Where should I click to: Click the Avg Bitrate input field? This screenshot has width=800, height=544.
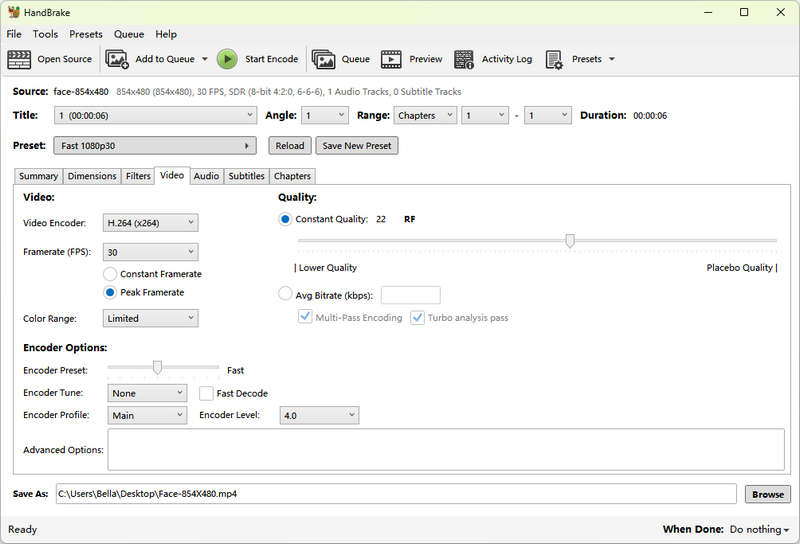[411, 295]
